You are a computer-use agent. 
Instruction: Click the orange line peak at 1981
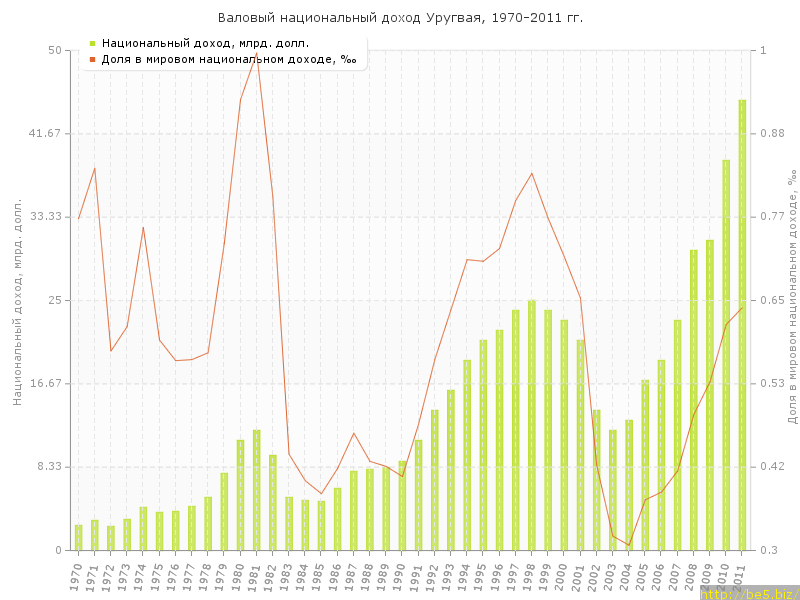tap(257, 54)
